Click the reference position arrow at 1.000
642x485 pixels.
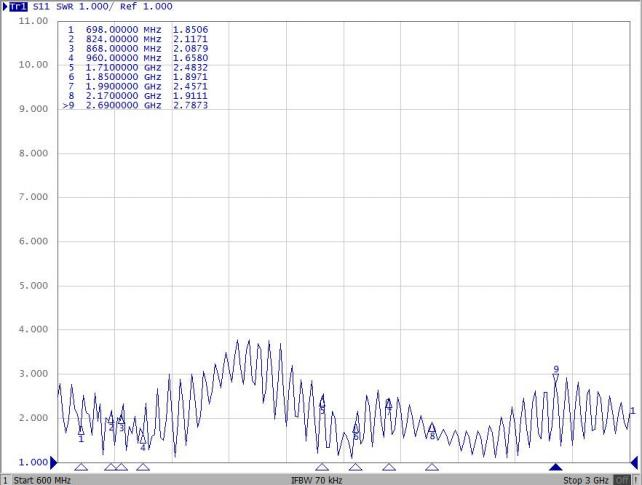54,463
